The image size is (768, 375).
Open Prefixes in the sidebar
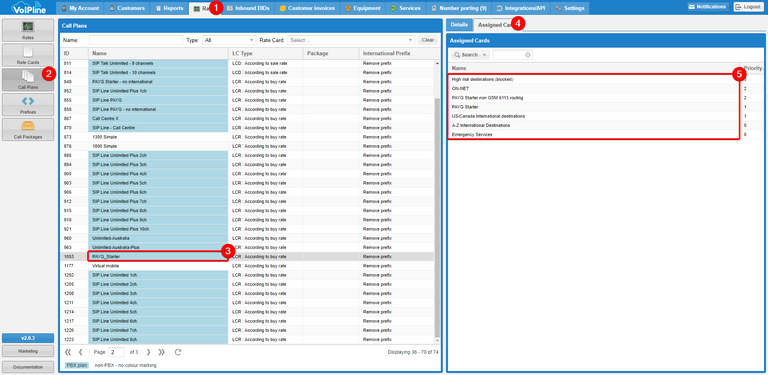(x=28, y=105)
